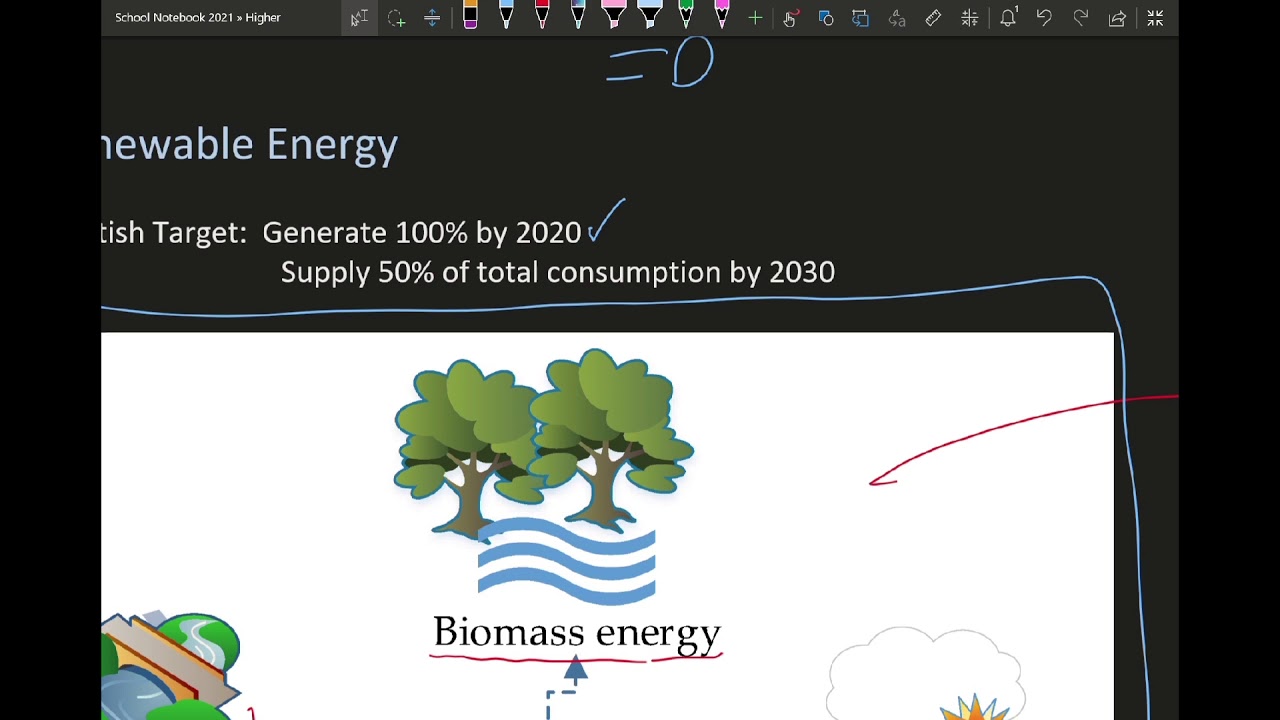1280x720 pixels.
Task: Exit full screen mode
Action: pos(1155,18)
